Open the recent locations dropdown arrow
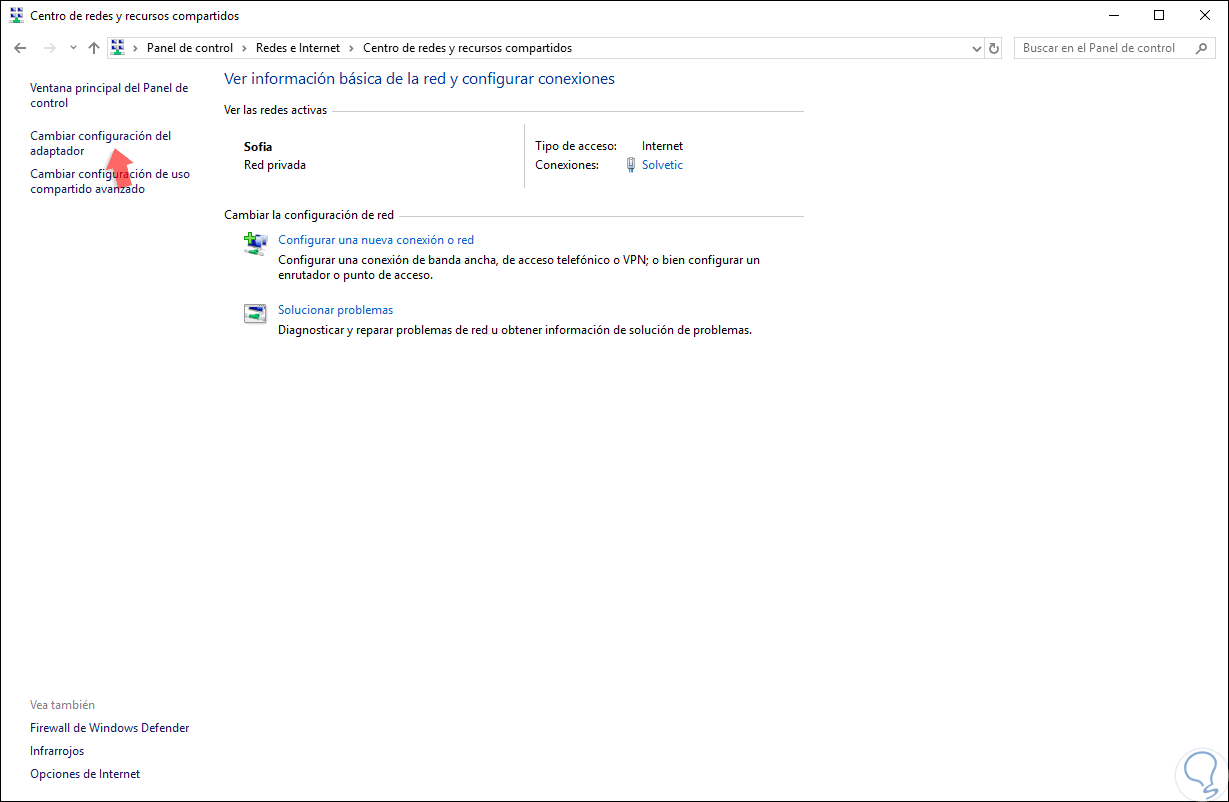This screenshot has width=1229, height=802. [73, 48]
